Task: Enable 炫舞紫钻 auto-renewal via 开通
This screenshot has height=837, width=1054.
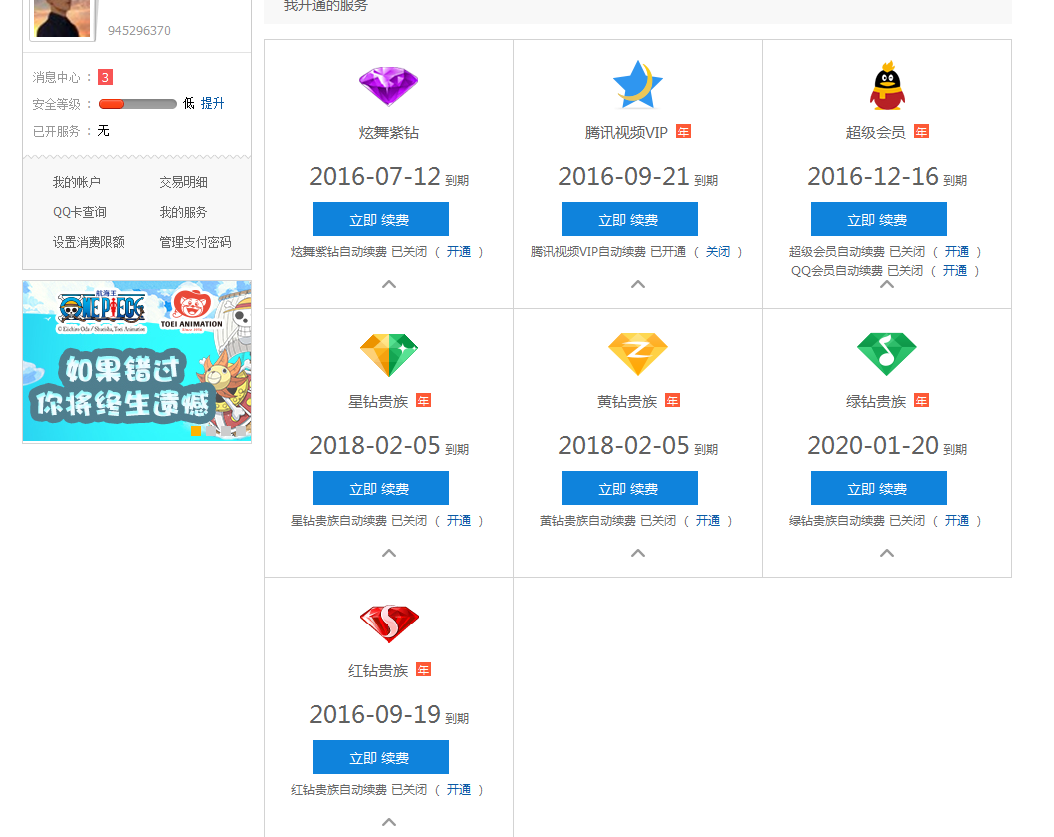Action: (459, 251)
